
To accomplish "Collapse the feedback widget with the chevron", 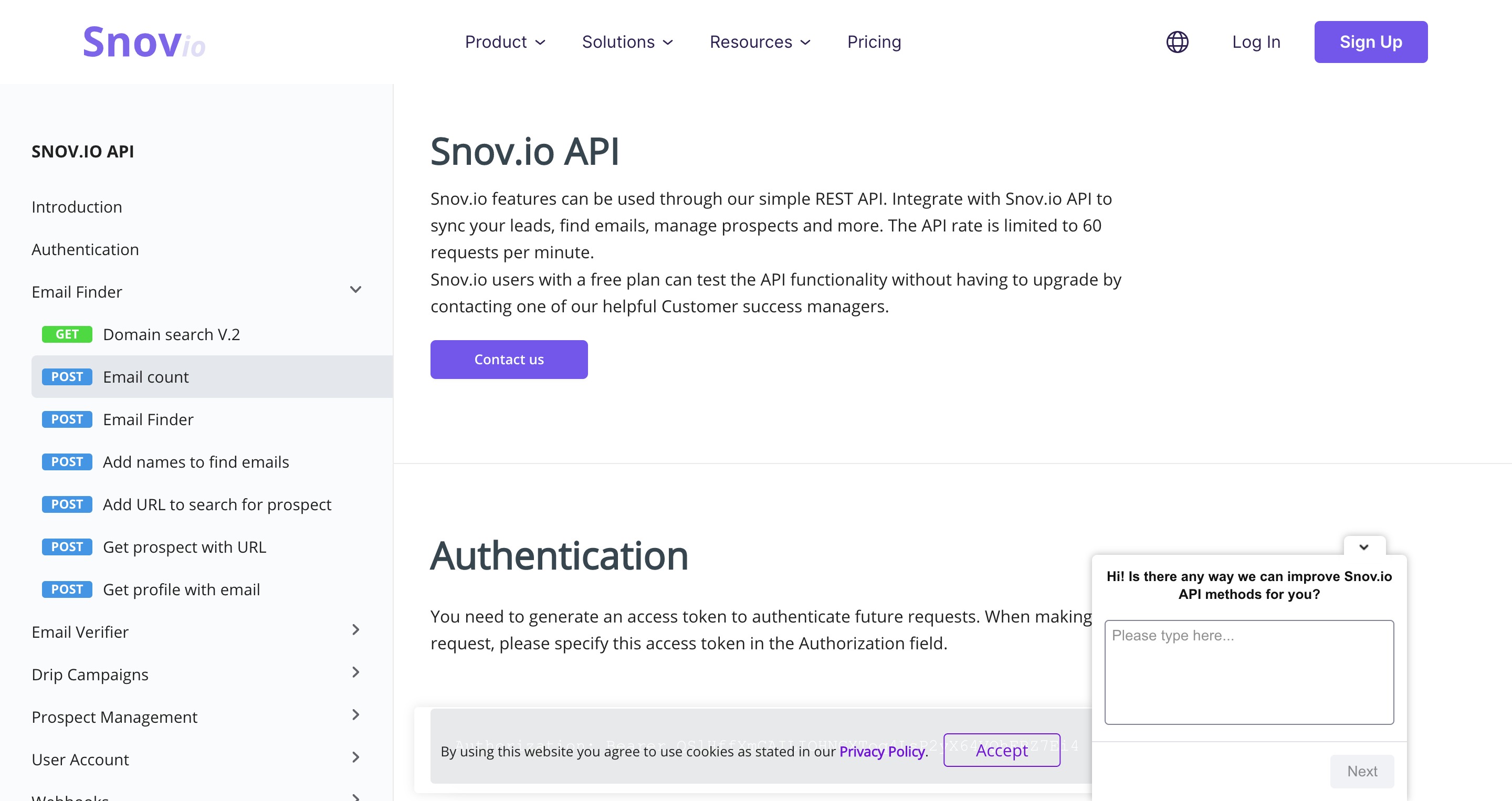I will [x=1364, y=547].
